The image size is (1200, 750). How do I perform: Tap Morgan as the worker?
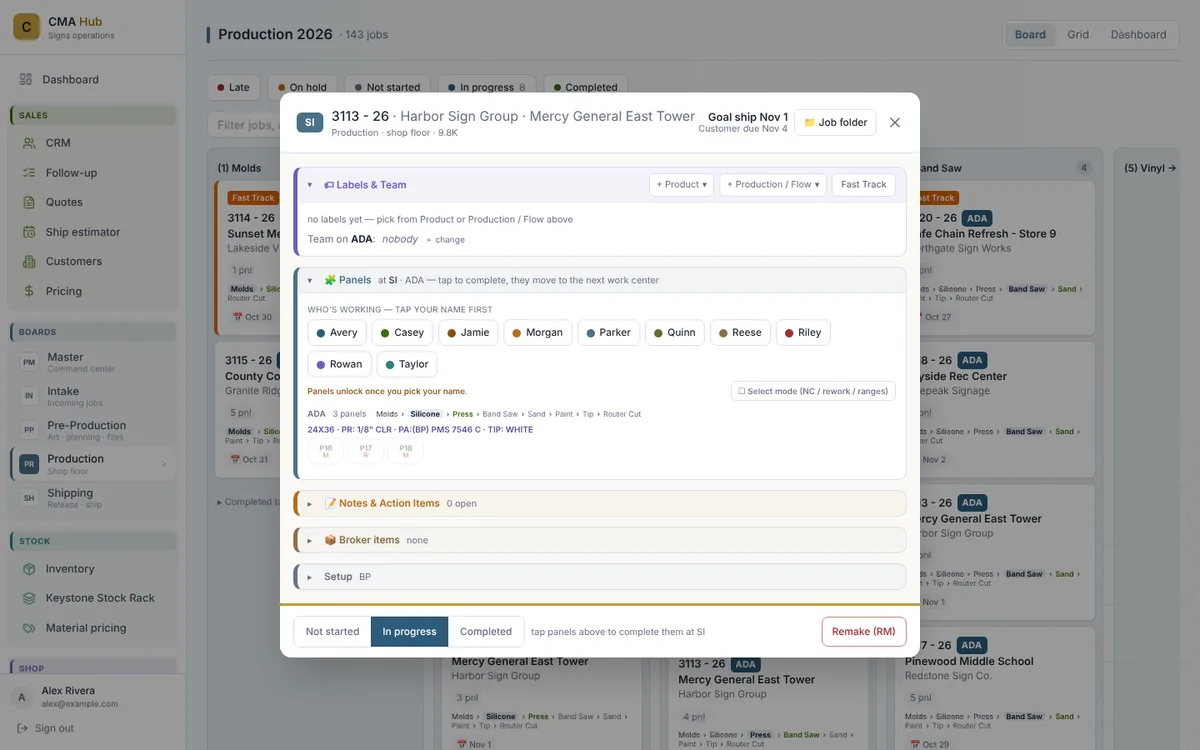pyautogui.click(x=538, y=333)
